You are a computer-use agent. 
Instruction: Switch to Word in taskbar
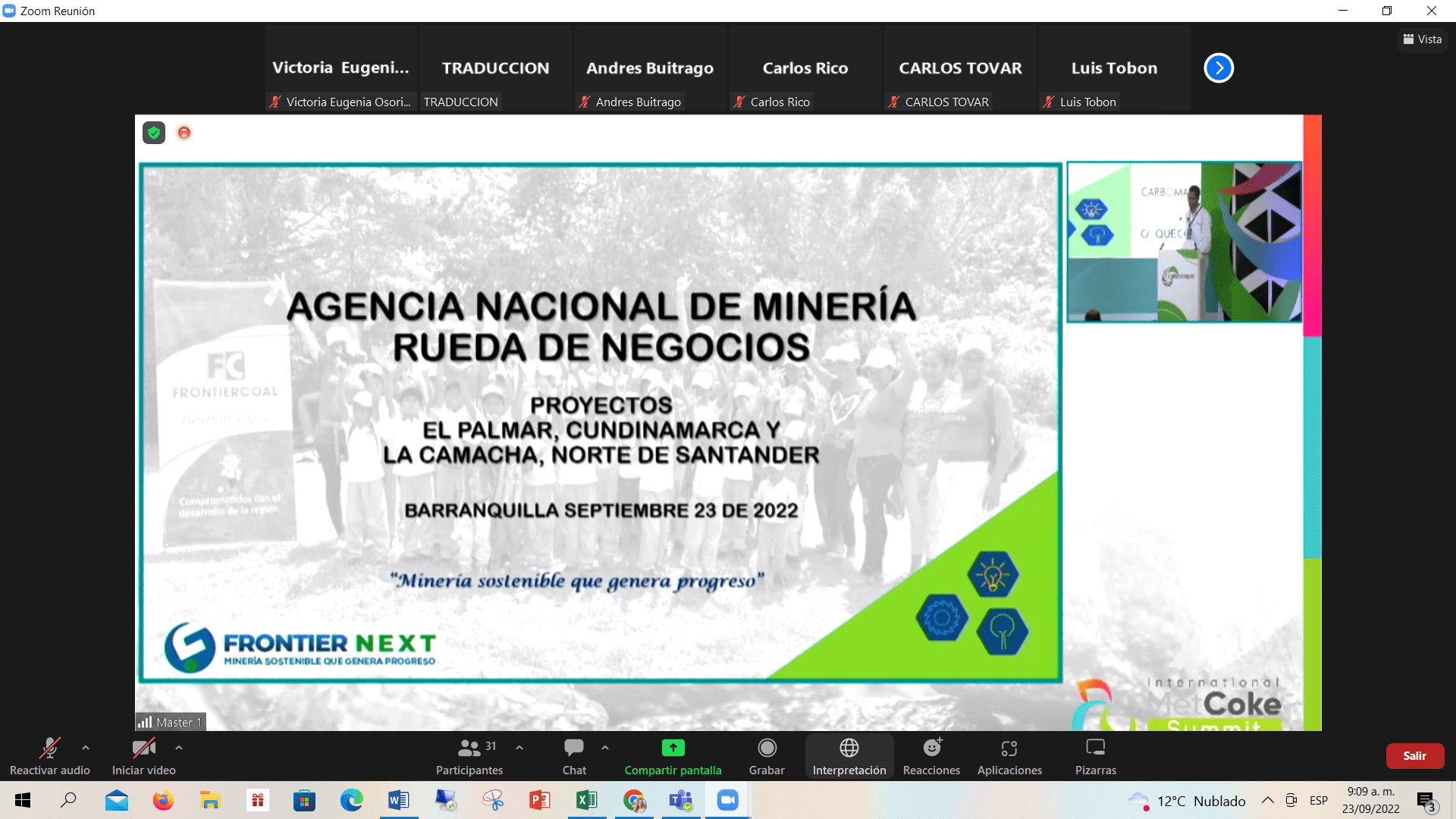398,800
